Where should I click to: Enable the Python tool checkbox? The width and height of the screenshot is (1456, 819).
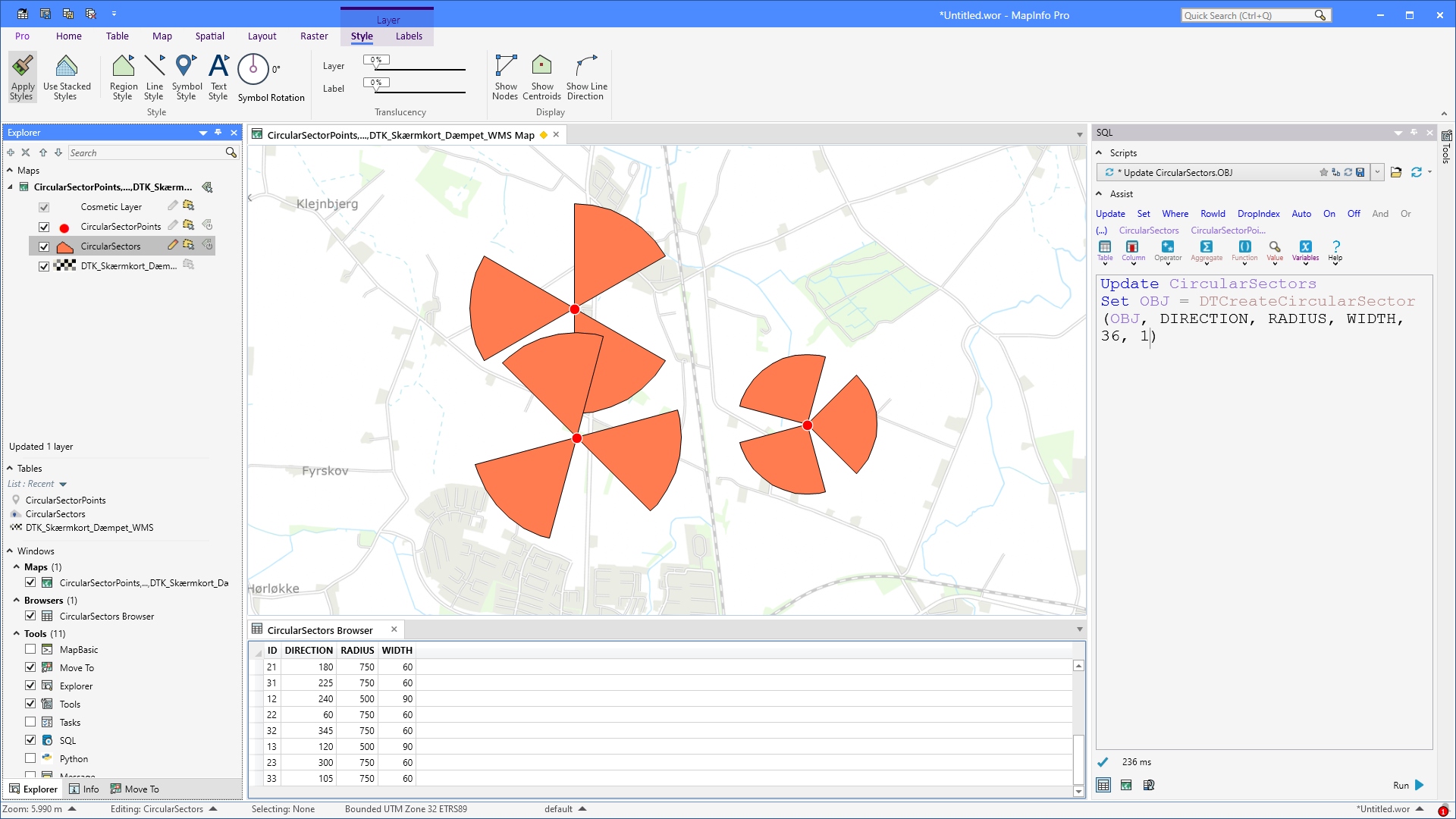(x=30, y=758)
